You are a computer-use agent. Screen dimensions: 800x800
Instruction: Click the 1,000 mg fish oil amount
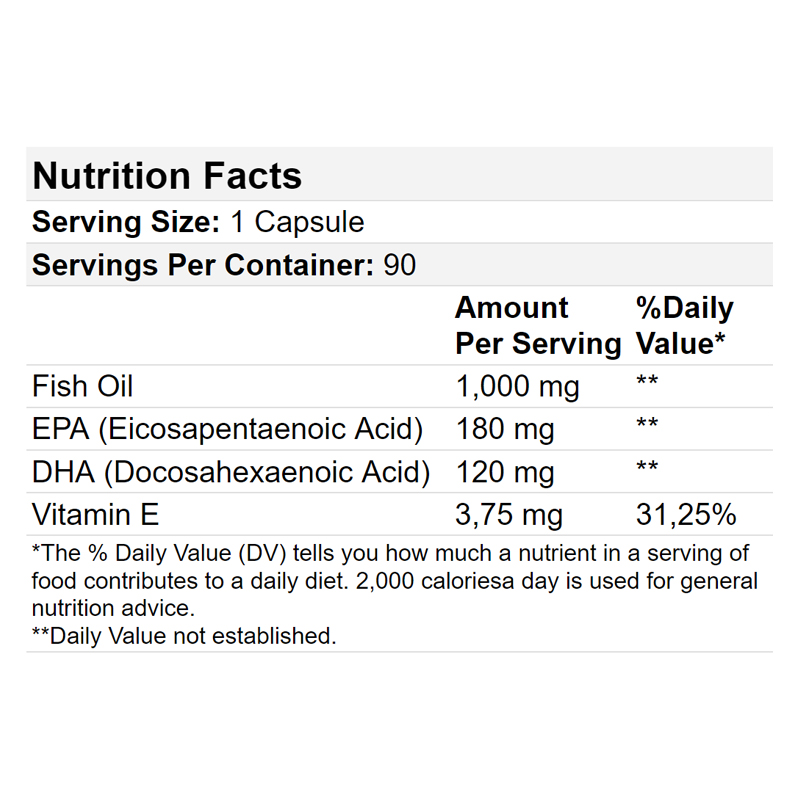517,386
